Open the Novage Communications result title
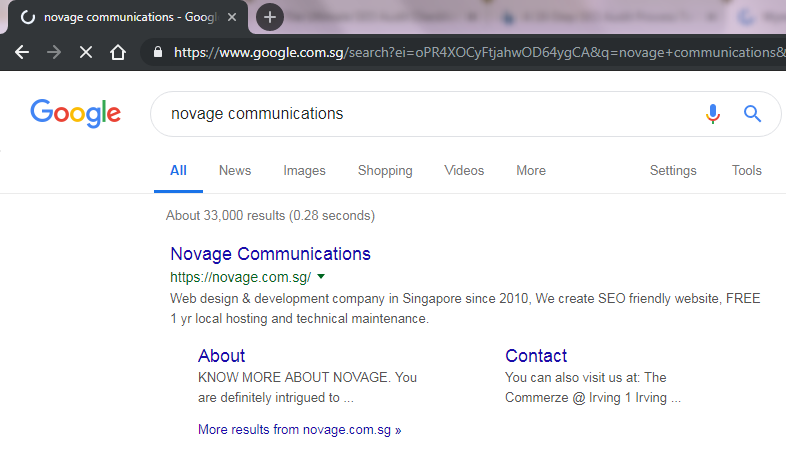The width and height of the screenshot is (786, 462). 270,254
